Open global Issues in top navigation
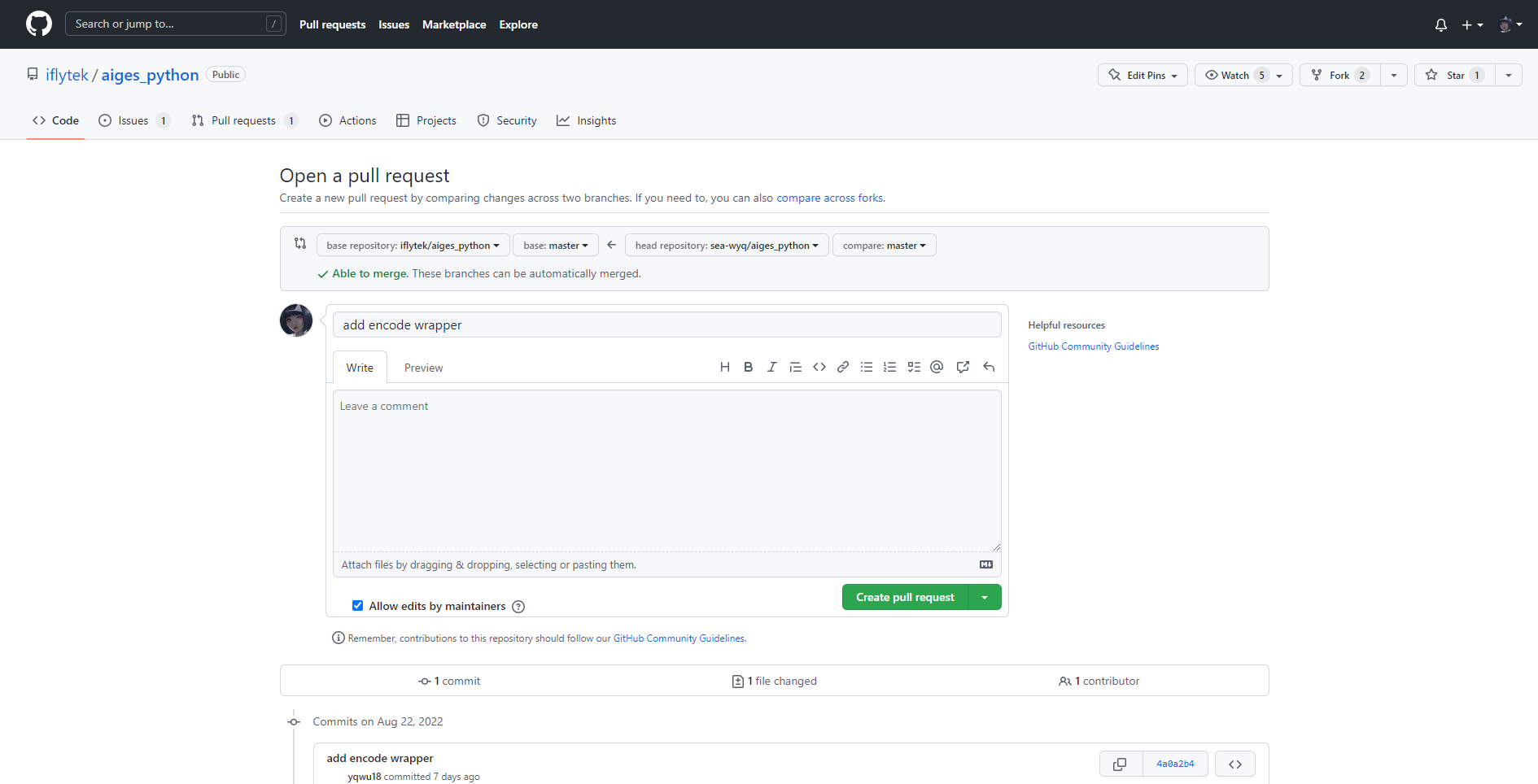 394,24
